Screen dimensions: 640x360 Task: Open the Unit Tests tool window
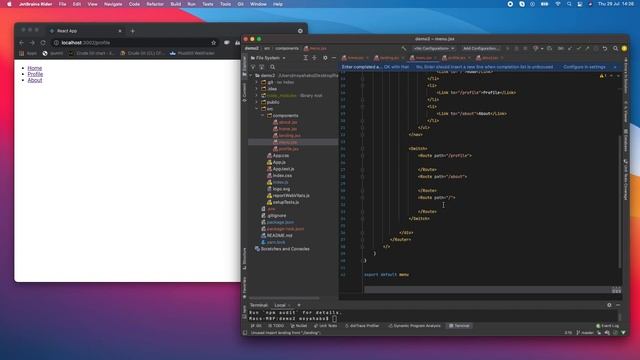[326, 326]
